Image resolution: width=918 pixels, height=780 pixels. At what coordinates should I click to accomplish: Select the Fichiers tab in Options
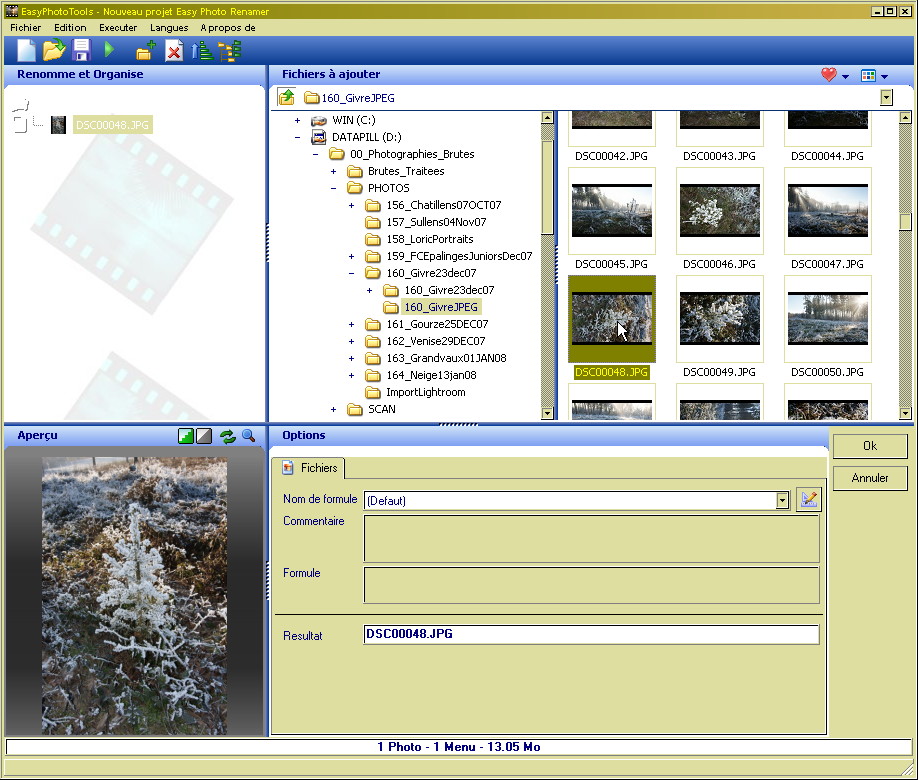(x=311, y=468)
